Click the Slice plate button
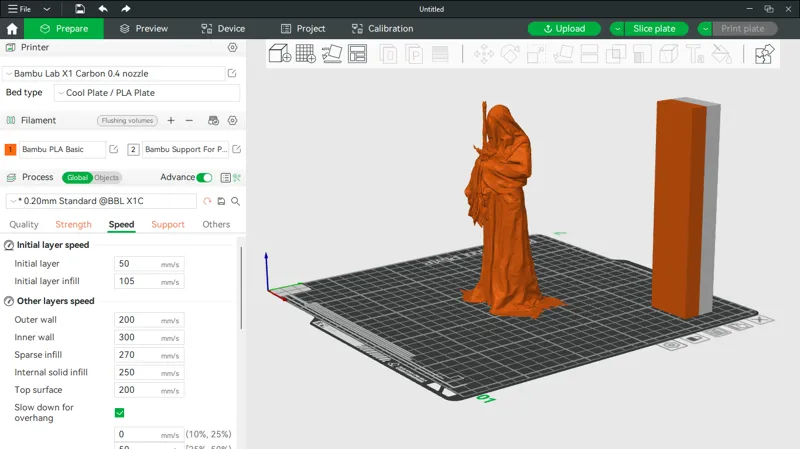This screenshot has height=449, width=800. click(655, 29)
